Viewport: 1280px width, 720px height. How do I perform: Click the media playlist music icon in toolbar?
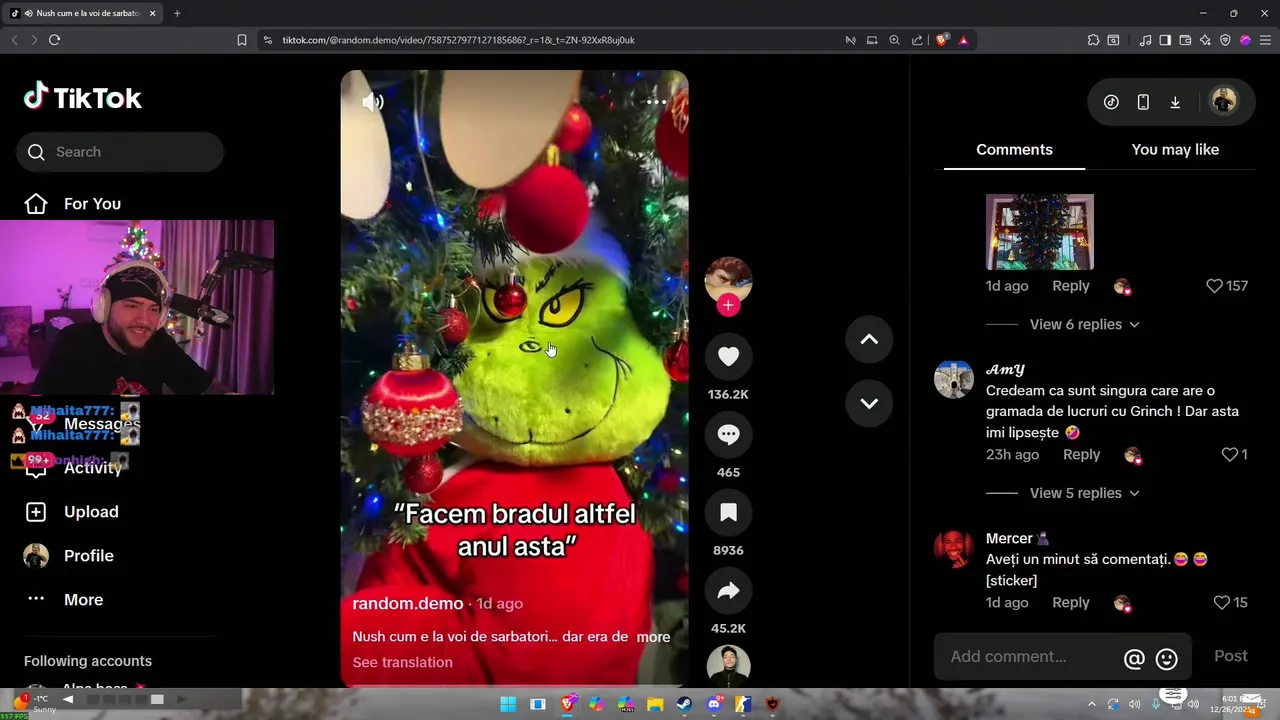coord(1145,40)
